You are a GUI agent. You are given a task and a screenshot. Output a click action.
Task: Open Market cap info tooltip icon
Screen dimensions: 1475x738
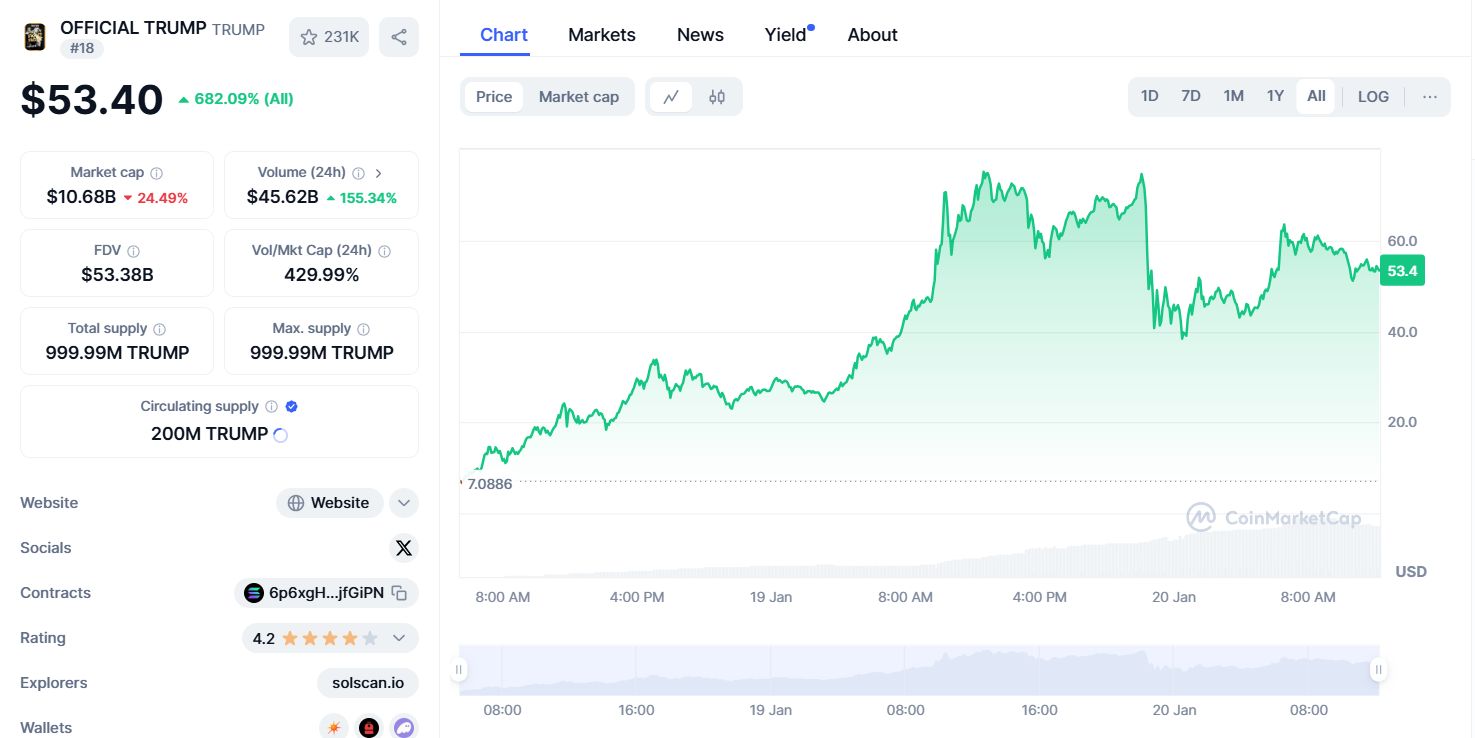[157, 173]
